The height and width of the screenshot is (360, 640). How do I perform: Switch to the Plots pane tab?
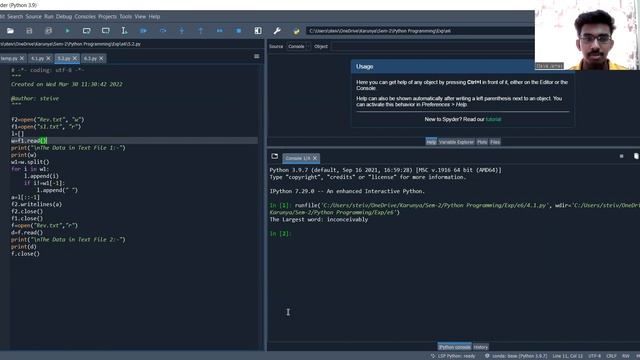click(482, 142)
